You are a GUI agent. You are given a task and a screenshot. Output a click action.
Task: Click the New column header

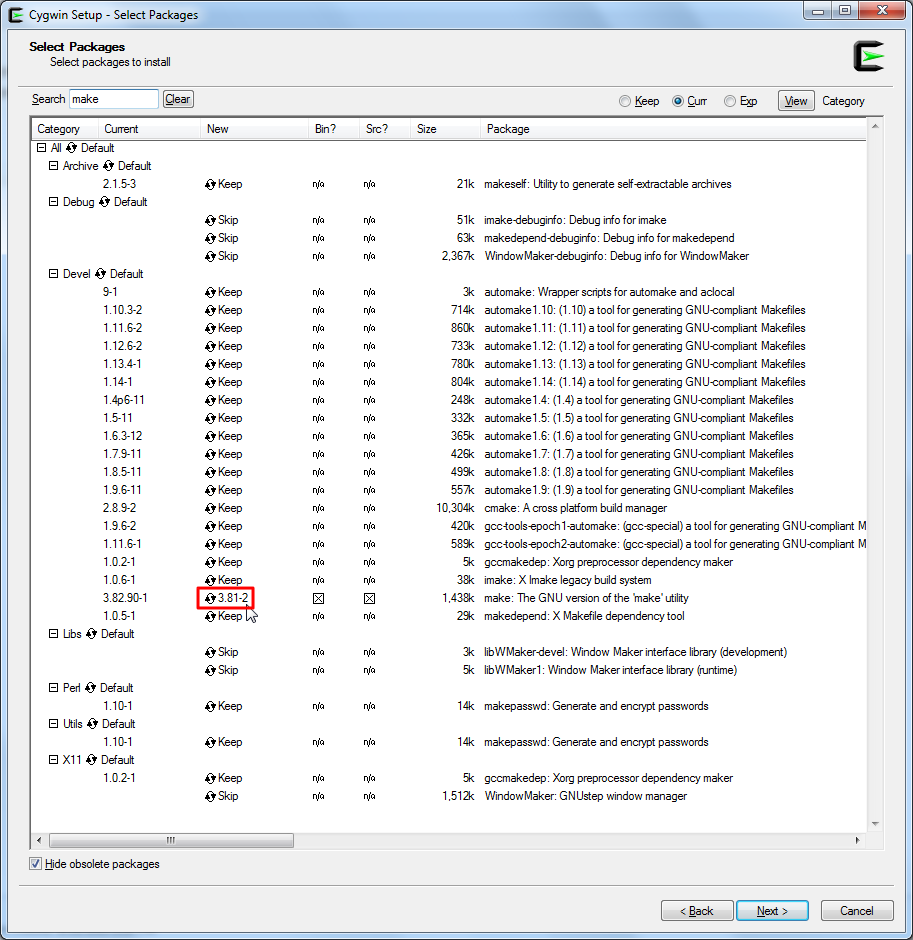tap(254, 129)
